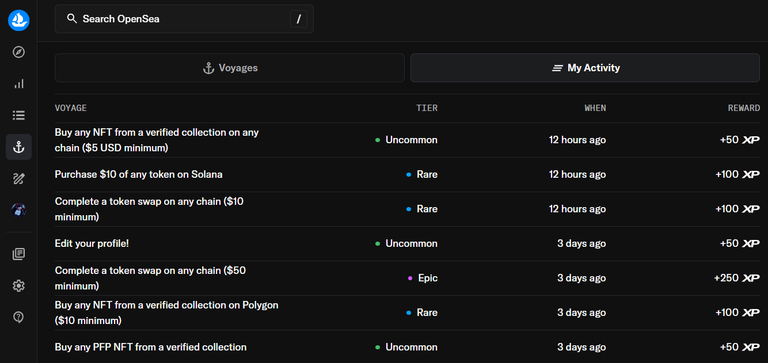Open Buy any PFP NFT voyage row
The height and width of the screenshot is (363, 768).
(x=407, y=347)
